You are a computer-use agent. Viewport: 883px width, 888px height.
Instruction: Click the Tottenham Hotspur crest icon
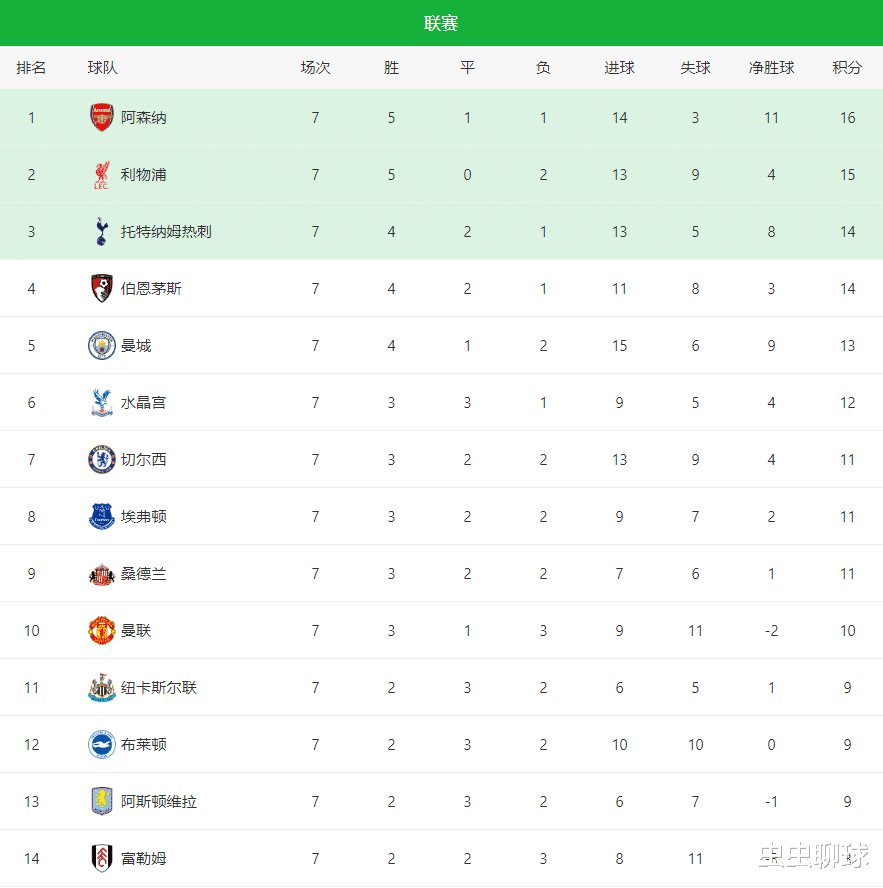(102, 232)
